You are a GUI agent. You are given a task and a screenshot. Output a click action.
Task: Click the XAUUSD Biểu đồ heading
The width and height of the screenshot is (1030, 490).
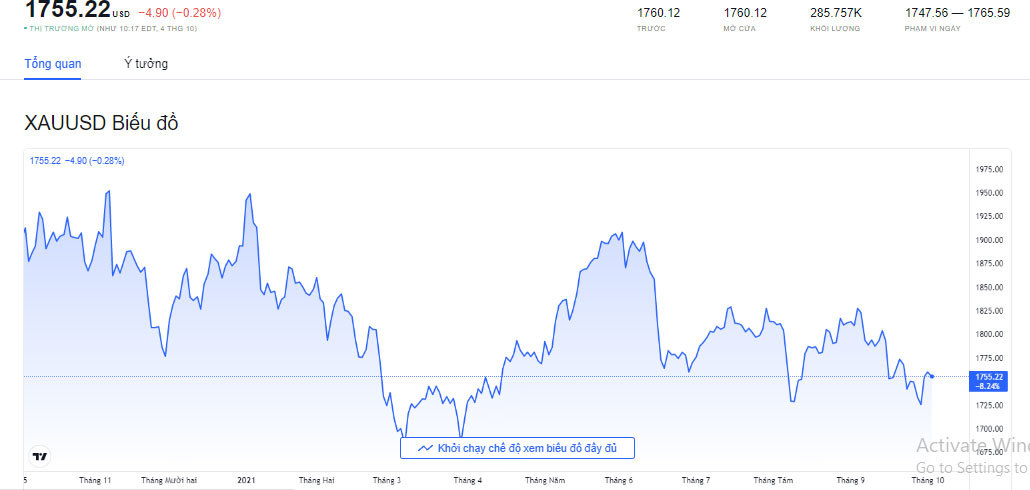click(x=101, y=123)
